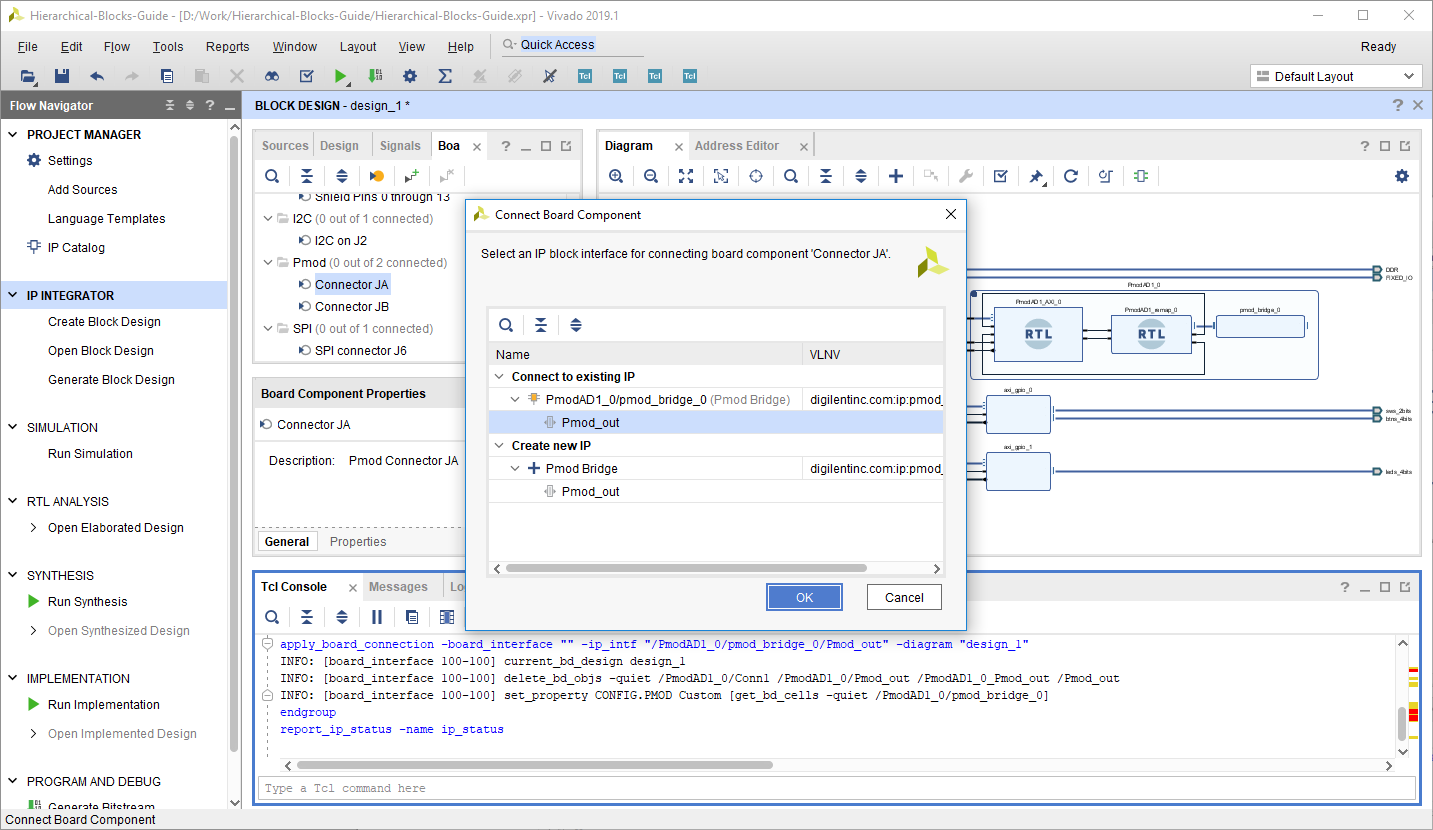Screen dimensions: 1433x830
Task: Collapse the Create new IP group
Action: (499, 446)
